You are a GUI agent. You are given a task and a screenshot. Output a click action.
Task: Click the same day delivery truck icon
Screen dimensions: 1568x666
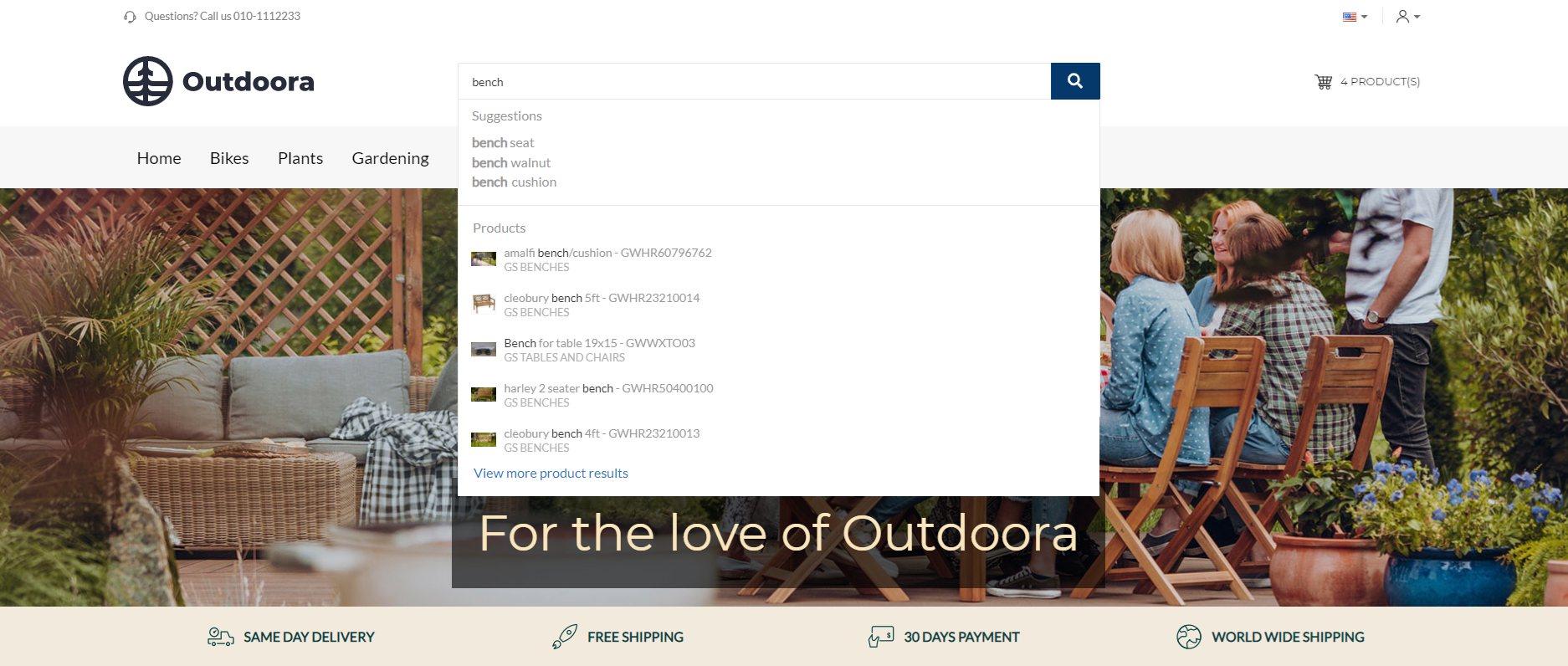pos(221,637)
